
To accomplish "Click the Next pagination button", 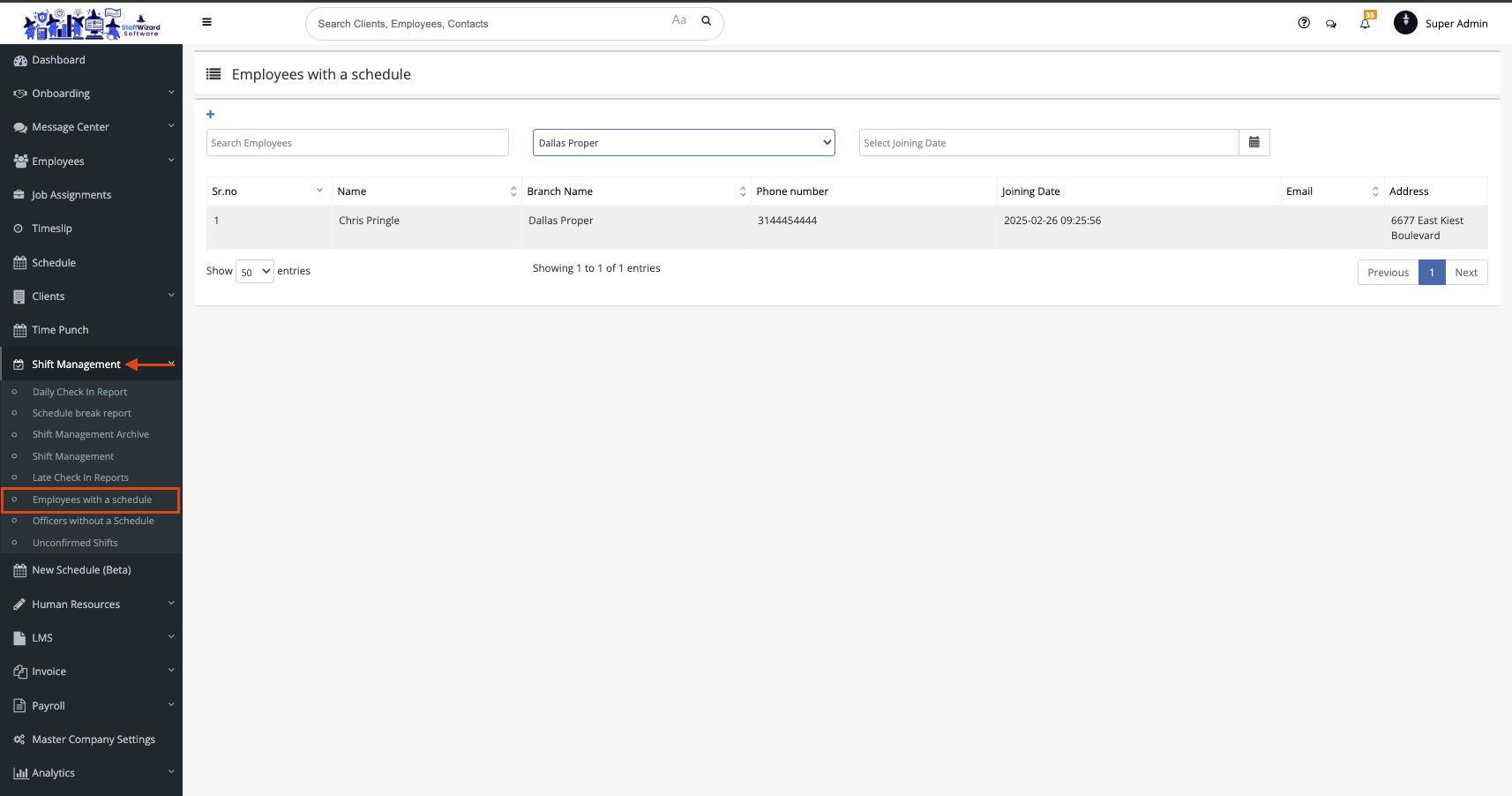I will point(1465,273).
